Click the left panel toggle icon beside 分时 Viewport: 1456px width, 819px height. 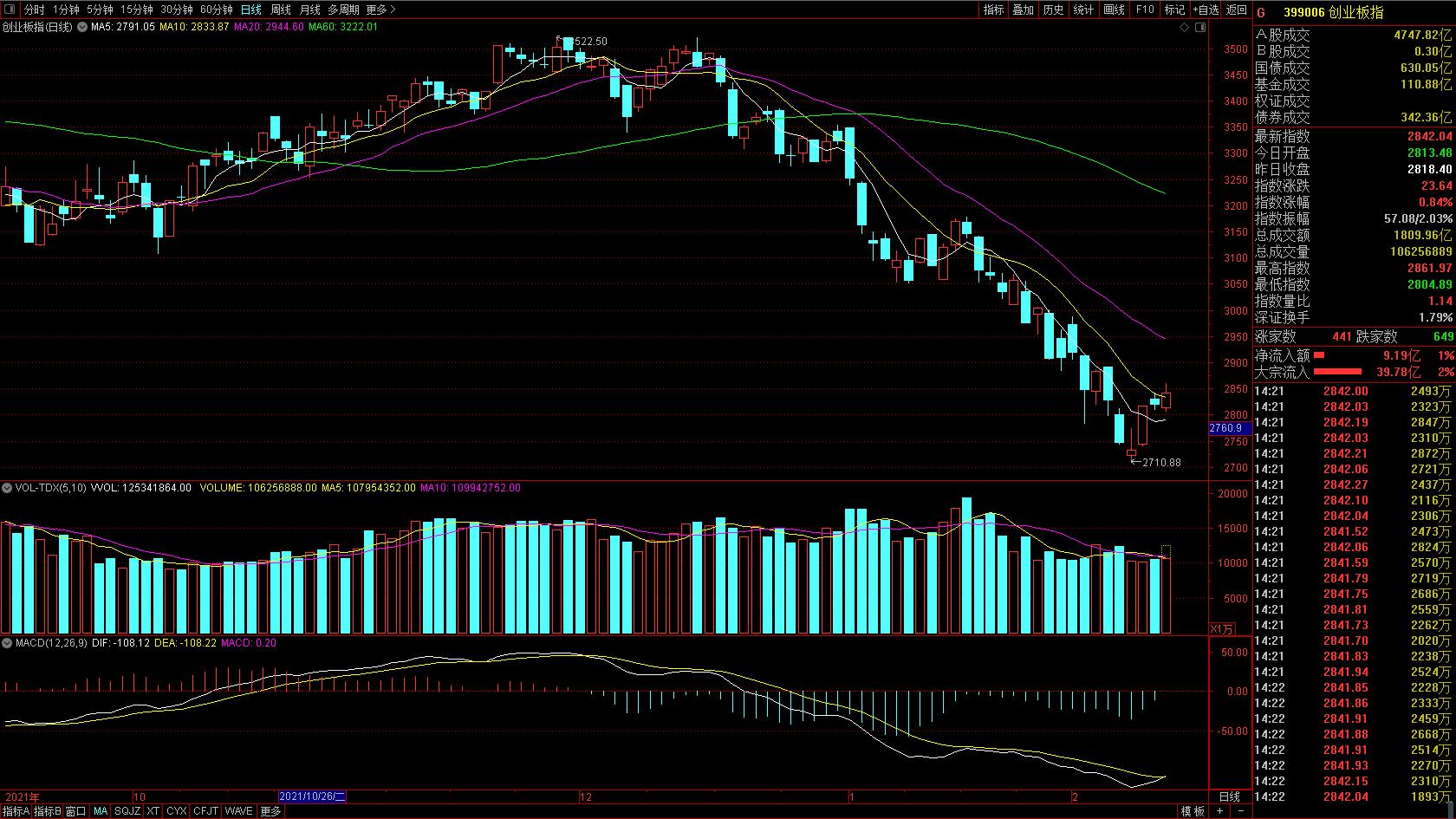pyautogui.click(x=11, y=10)
